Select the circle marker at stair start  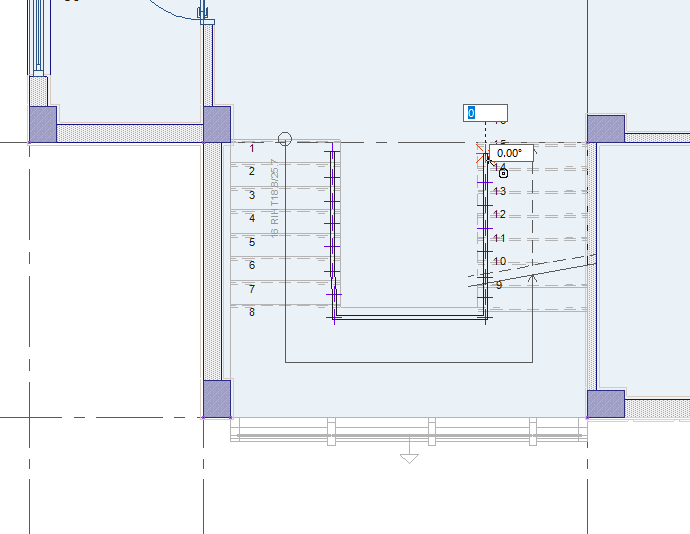pyautogui.click(x=285, y=139)
